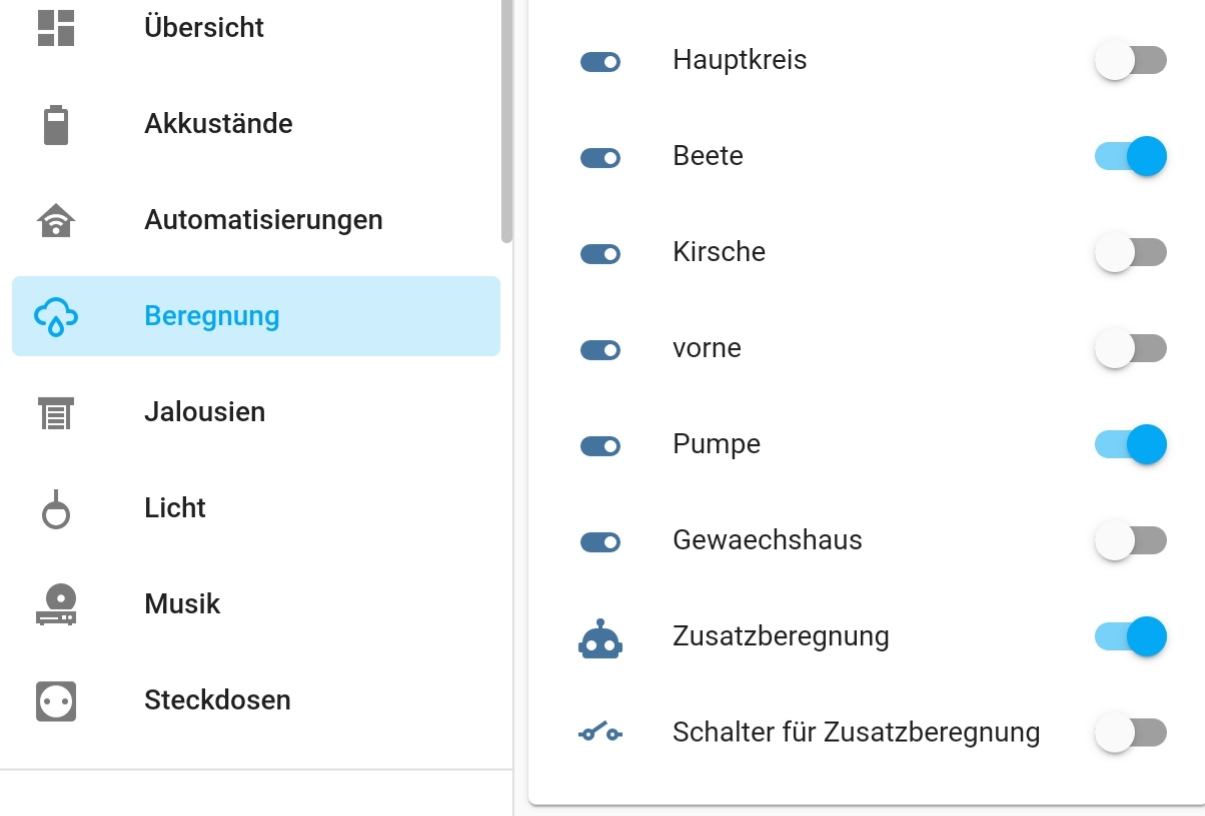This screenshot has width=1205, height=816.
Task: Open the vorne entity details
Action: point(707,349)
